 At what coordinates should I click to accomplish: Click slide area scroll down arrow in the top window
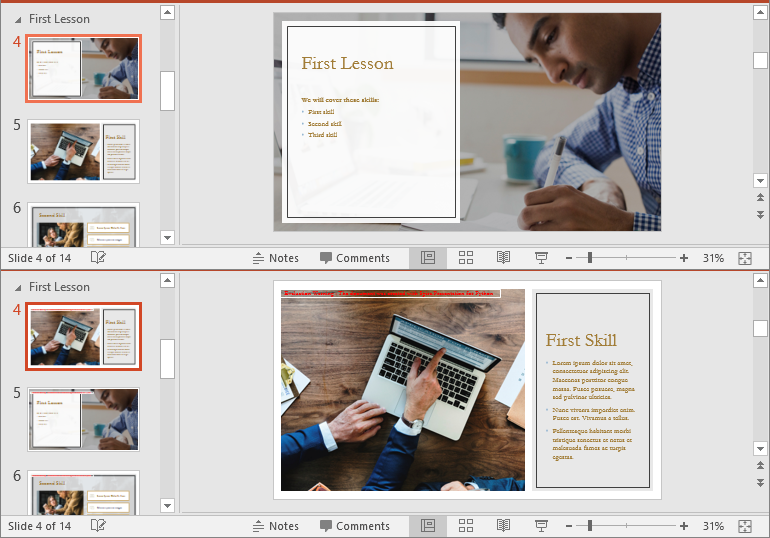(760, 181)
